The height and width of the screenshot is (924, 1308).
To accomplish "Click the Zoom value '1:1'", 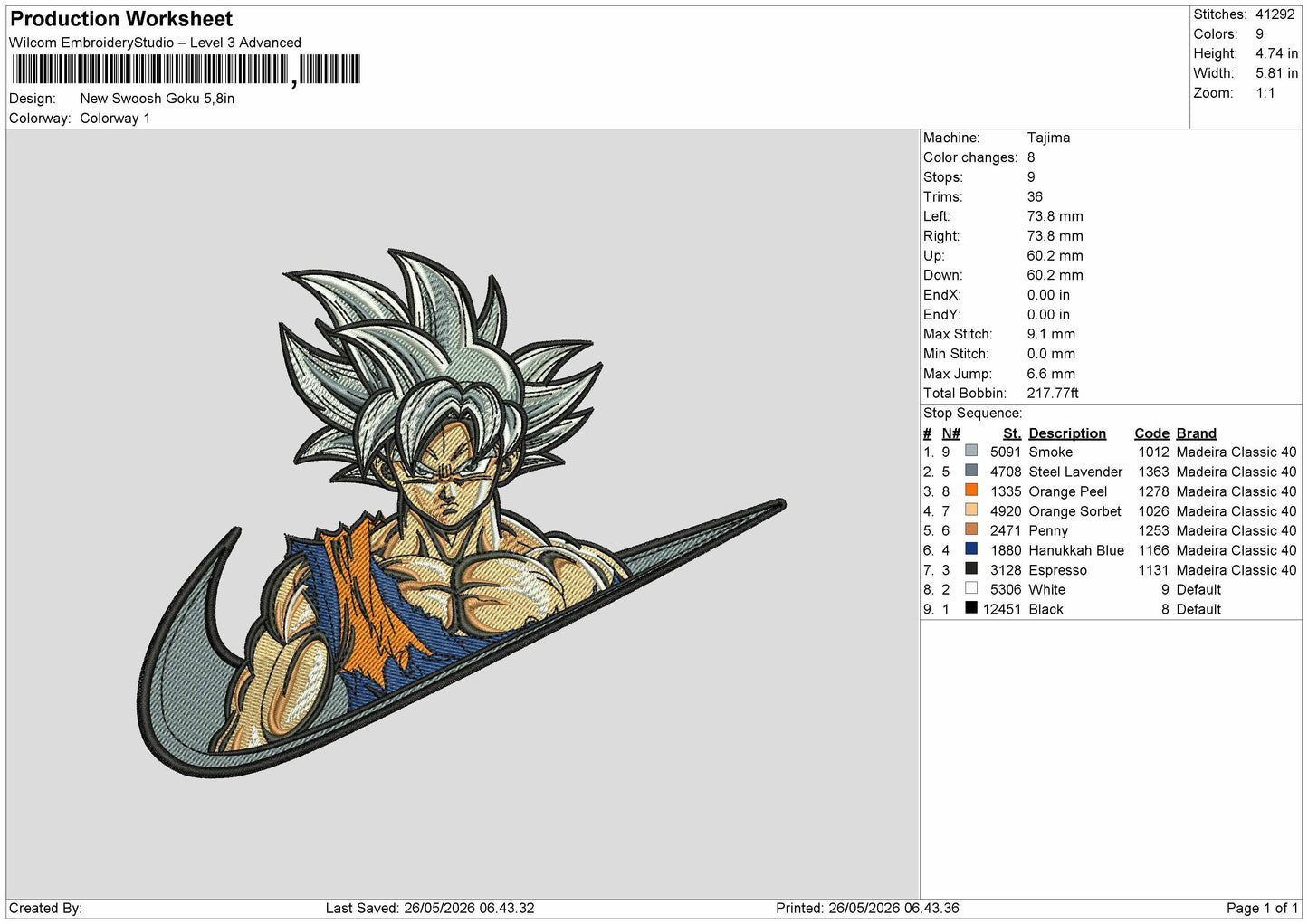I will (1265, 93).
